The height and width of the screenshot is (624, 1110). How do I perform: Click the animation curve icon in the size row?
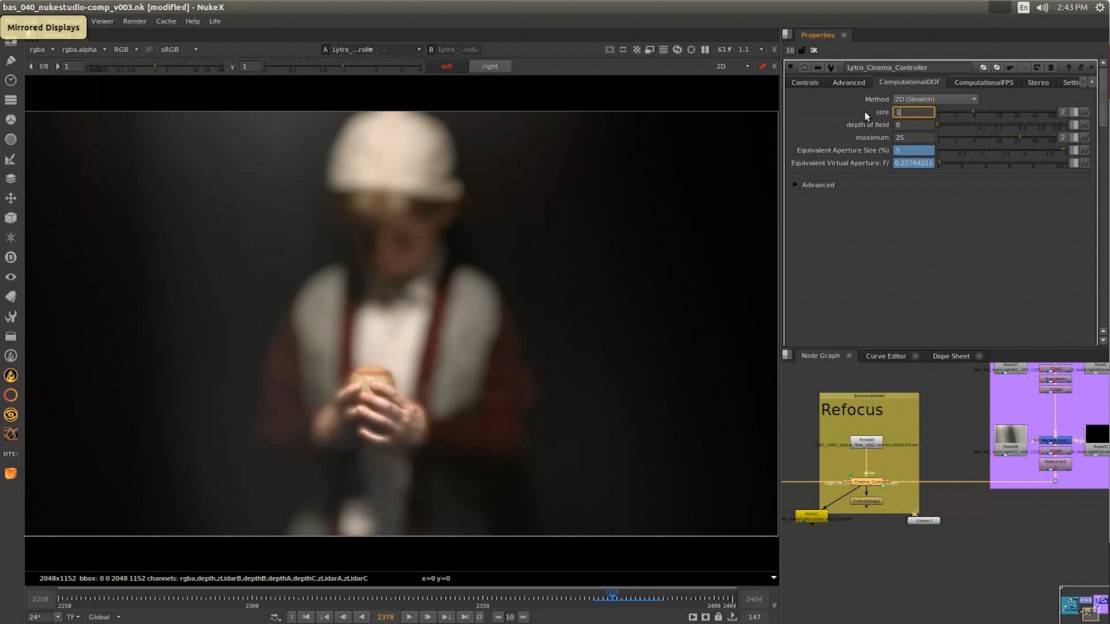pyautogui.click(x=1085, y=112)
